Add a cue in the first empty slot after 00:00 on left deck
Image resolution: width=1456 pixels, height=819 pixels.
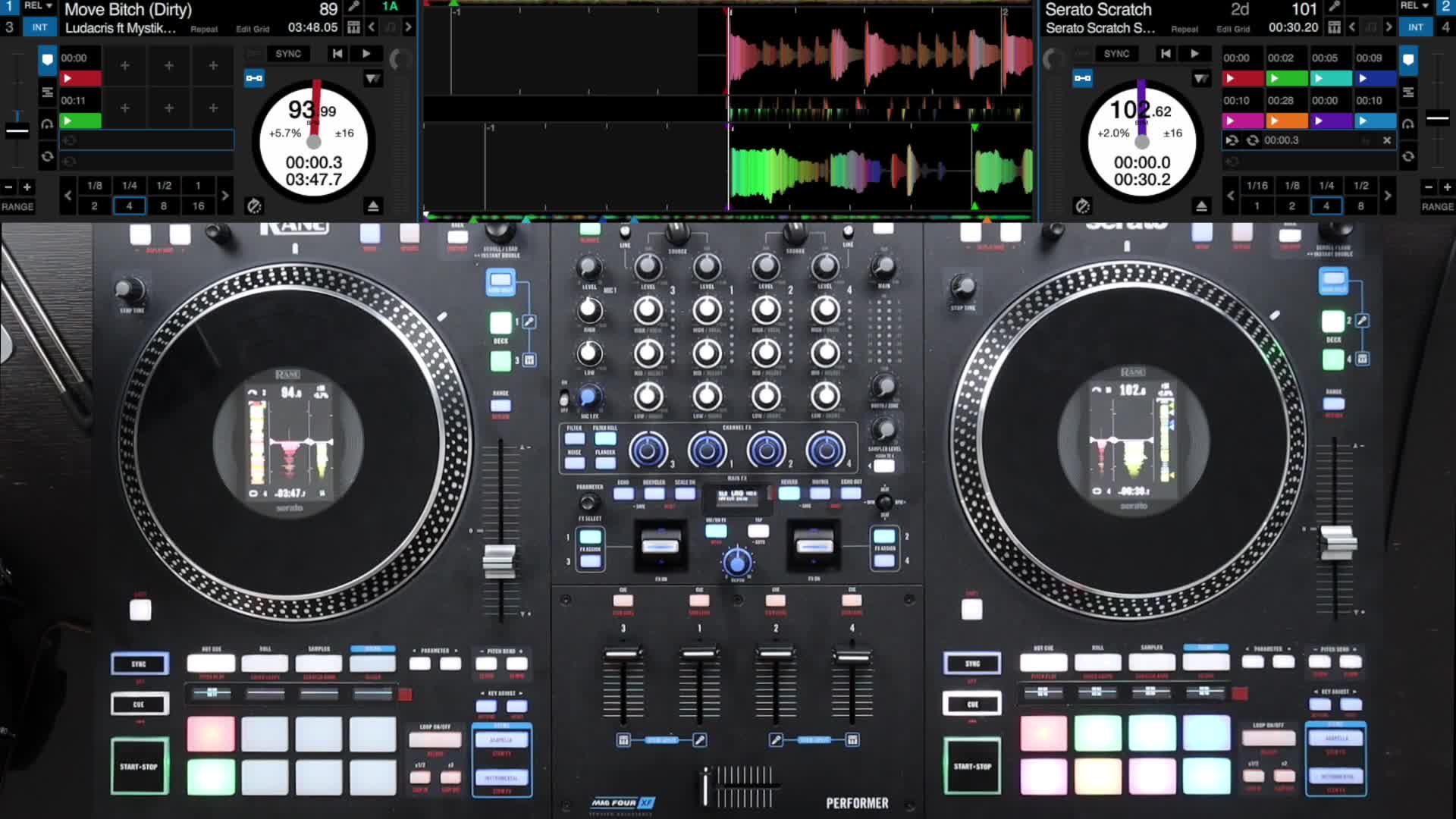coord(124,66)
